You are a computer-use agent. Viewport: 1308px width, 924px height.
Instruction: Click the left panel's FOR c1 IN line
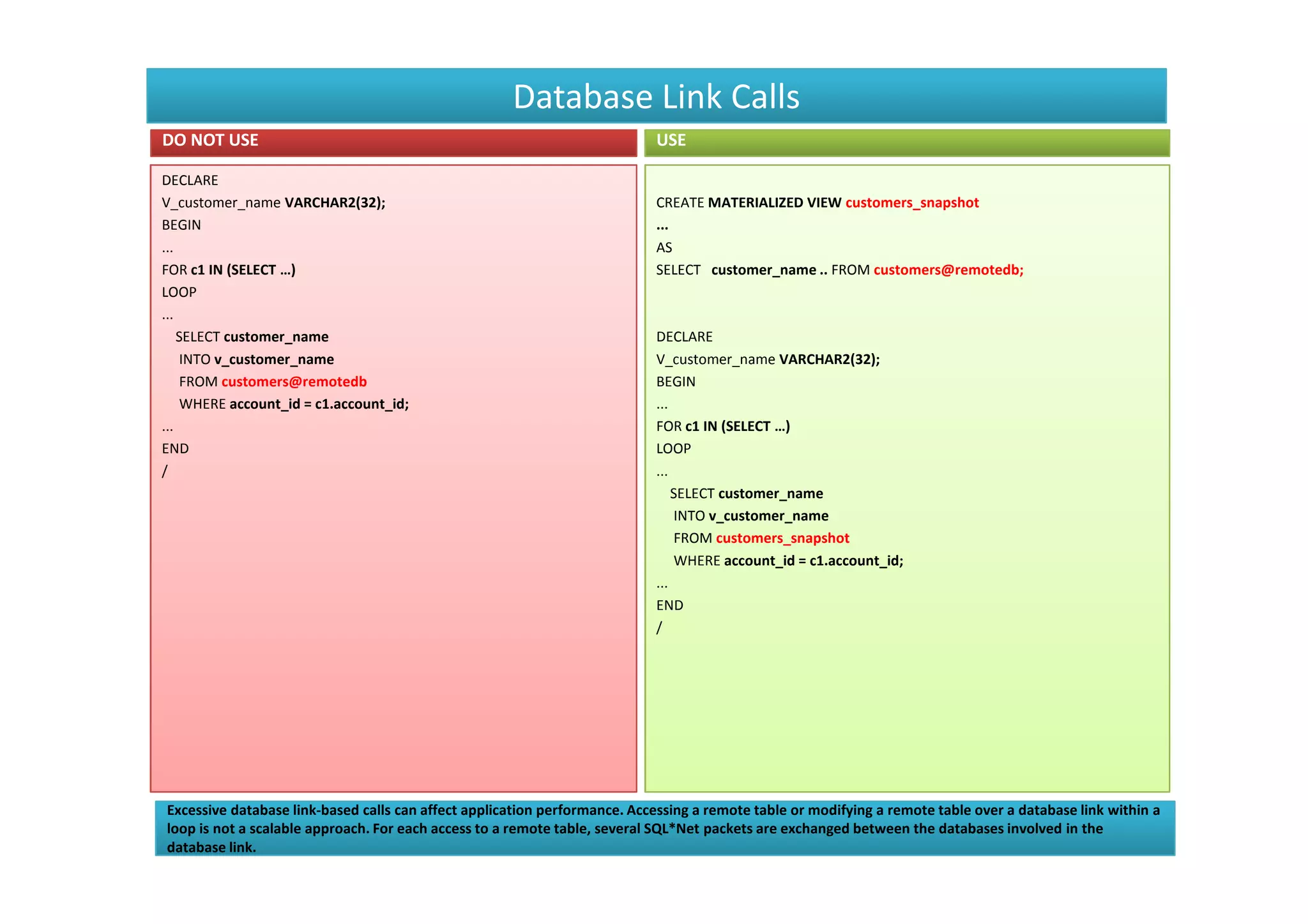(228, 270)
